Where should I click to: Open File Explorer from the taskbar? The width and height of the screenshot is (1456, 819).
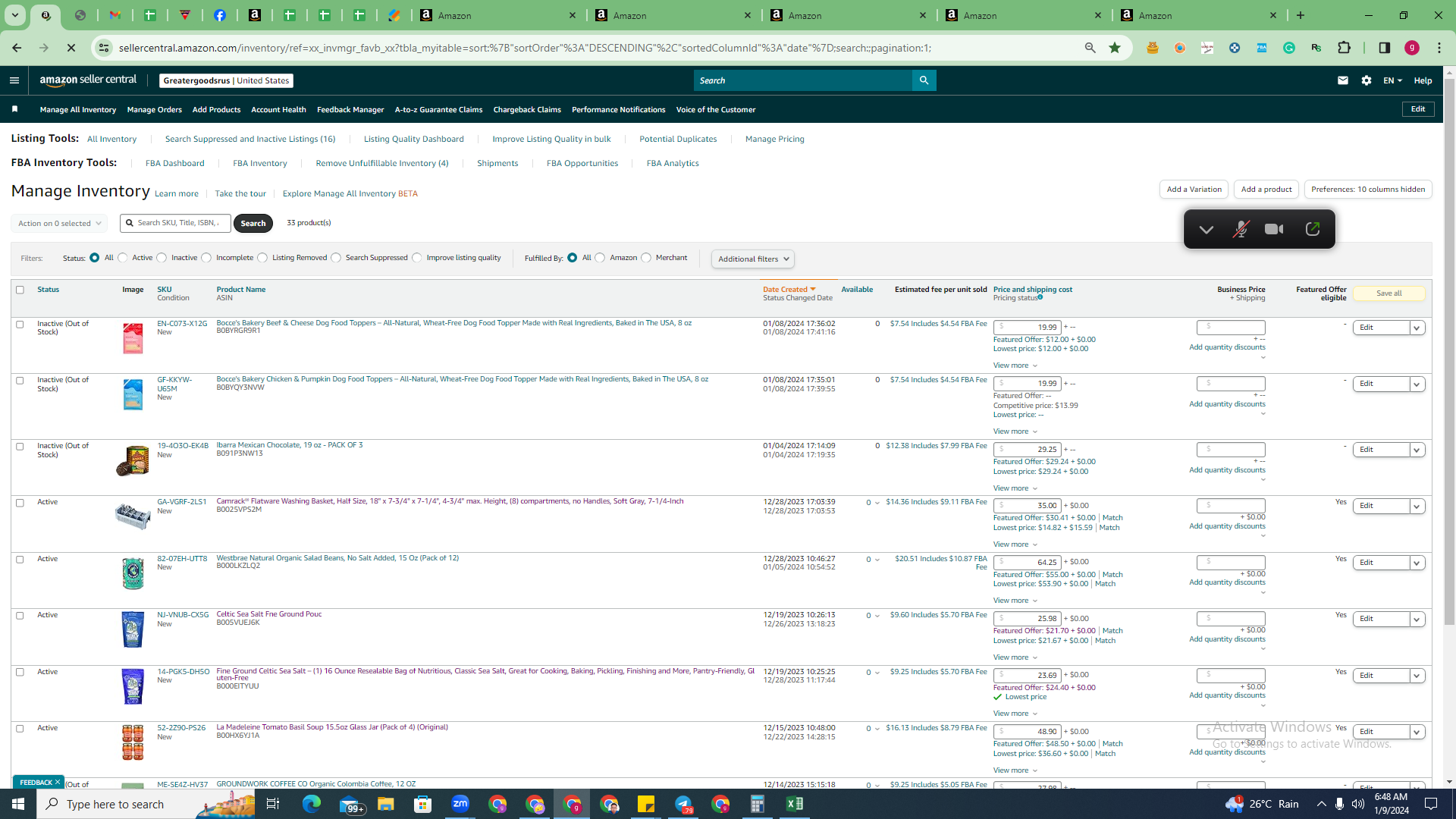point(386,804)
